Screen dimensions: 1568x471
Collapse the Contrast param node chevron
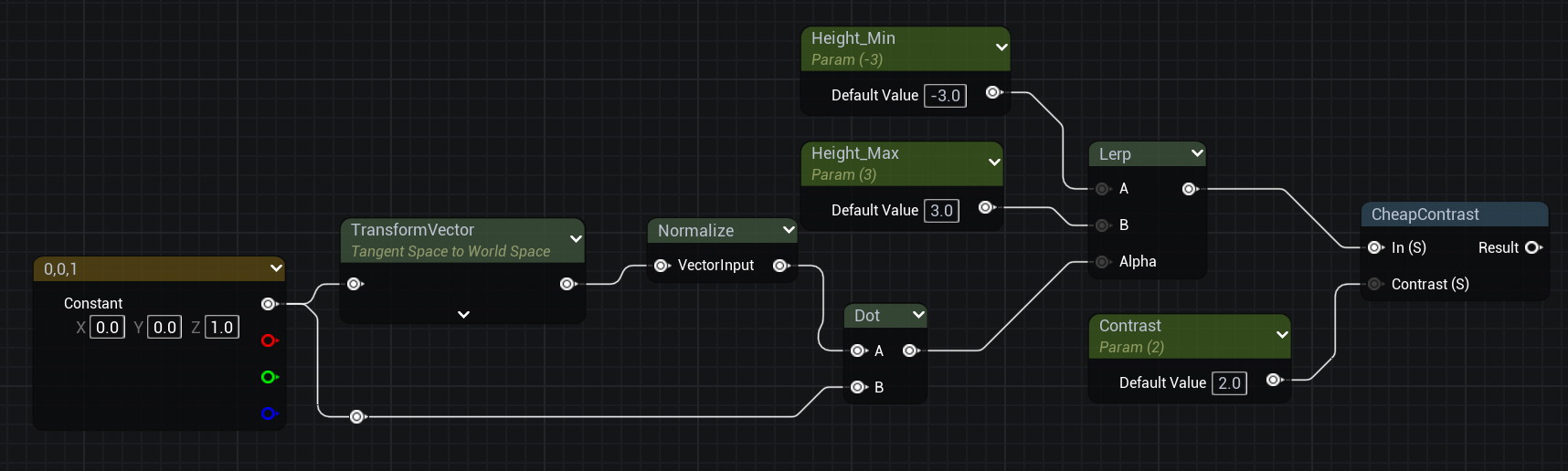click(x=1282, y=335)
